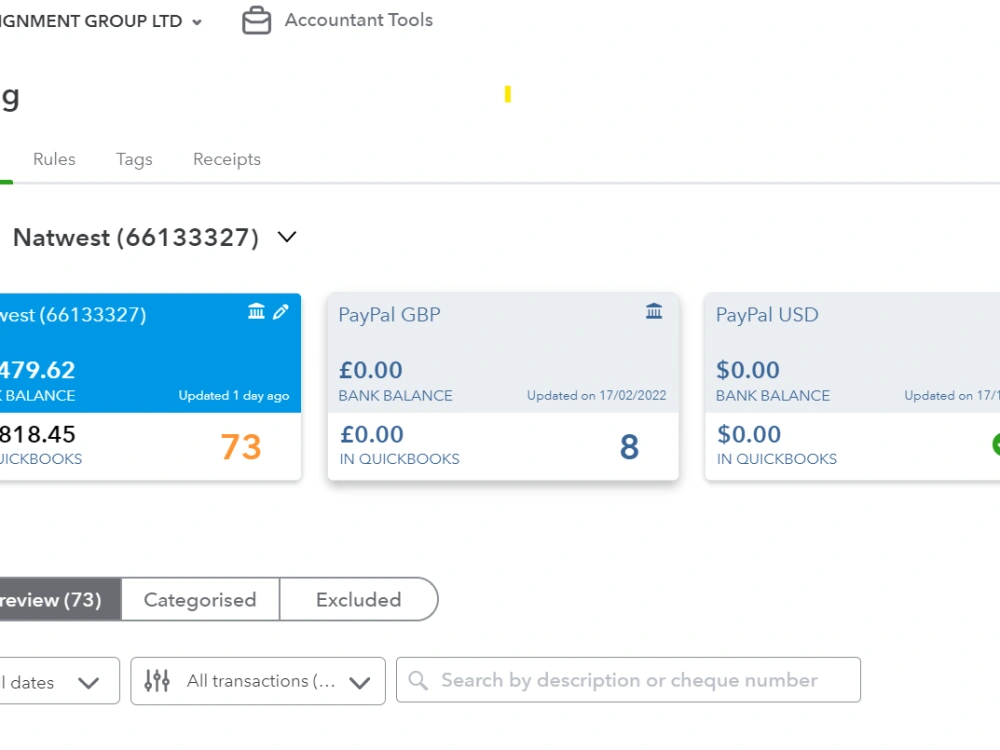Click the bank icon on PayPal GBP card
Viewport: 1000px width, 750px height.
(654, 311)
